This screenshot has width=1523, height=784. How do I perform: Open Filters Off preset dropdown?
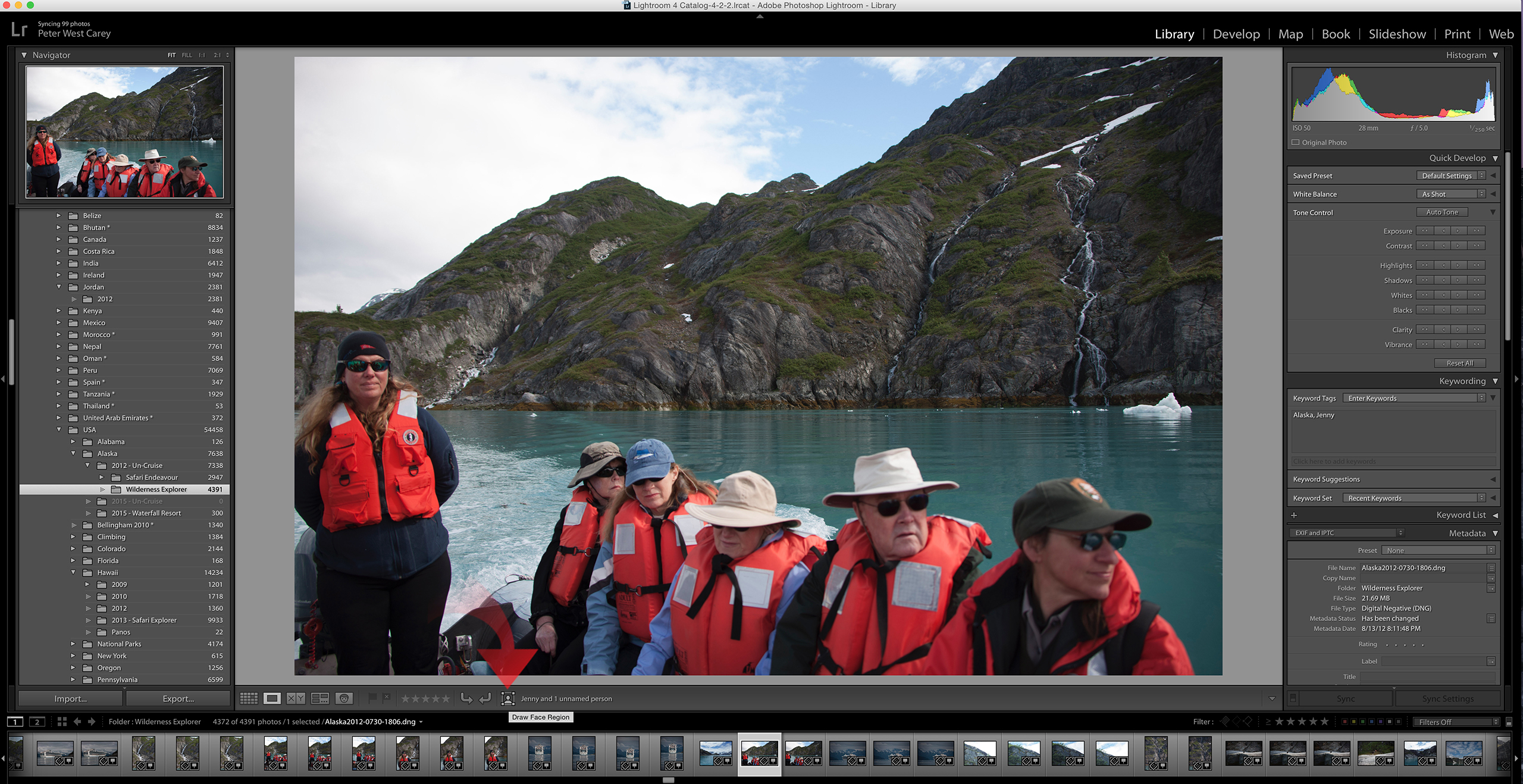tap(1456, 722)
